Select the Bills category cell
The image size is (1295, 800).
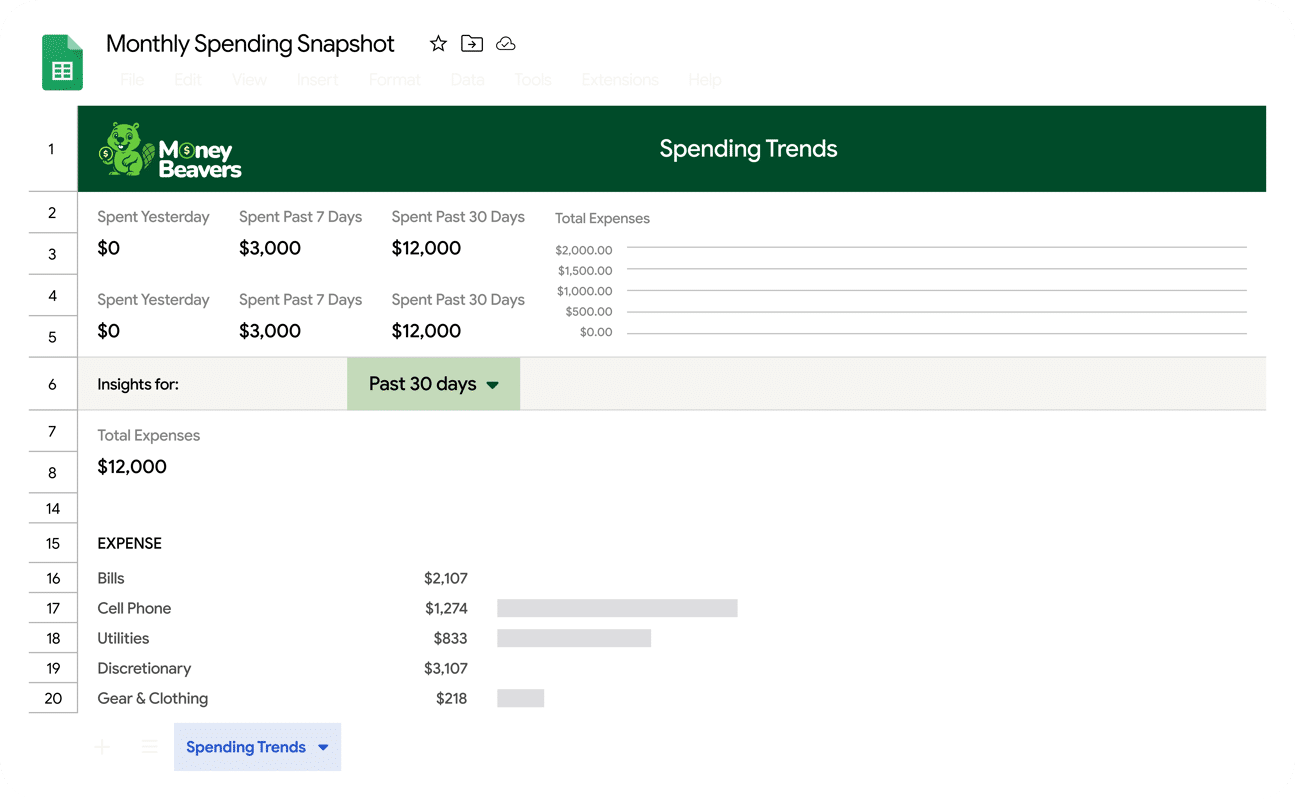(111, 578)
